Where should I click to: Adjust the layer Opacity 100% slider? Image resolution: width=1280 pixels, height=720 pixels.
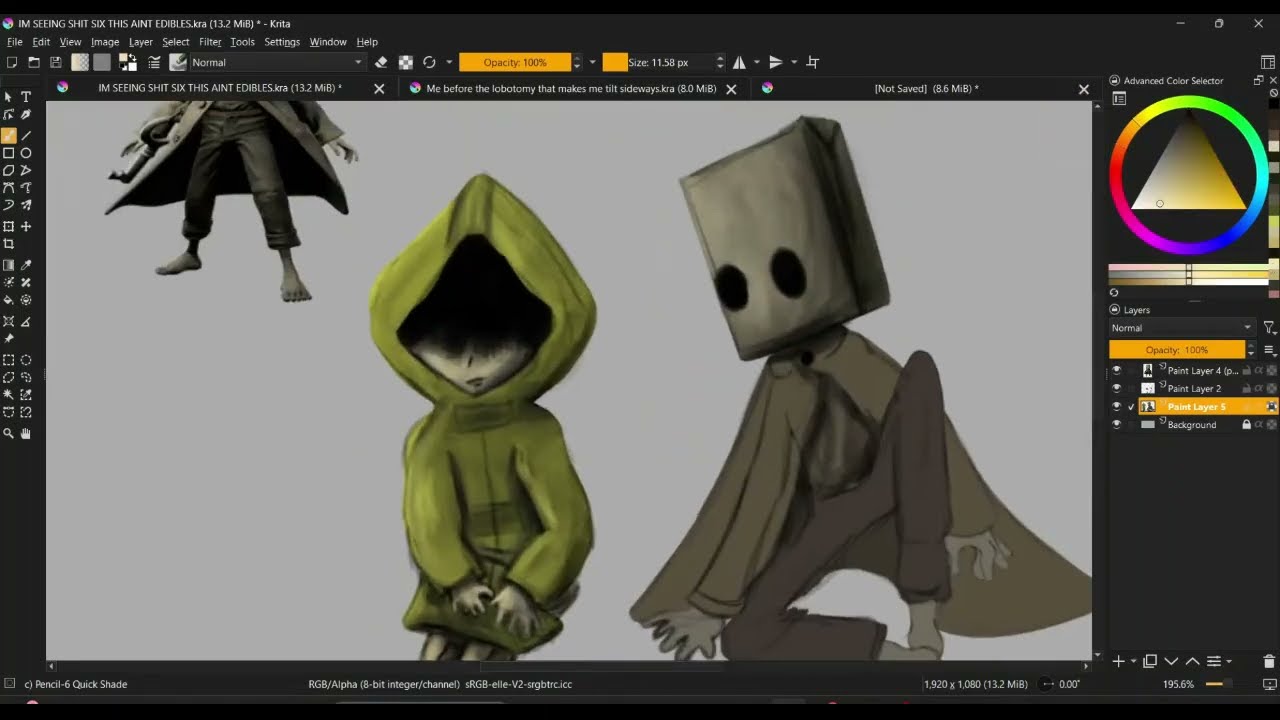point(1177,350)
